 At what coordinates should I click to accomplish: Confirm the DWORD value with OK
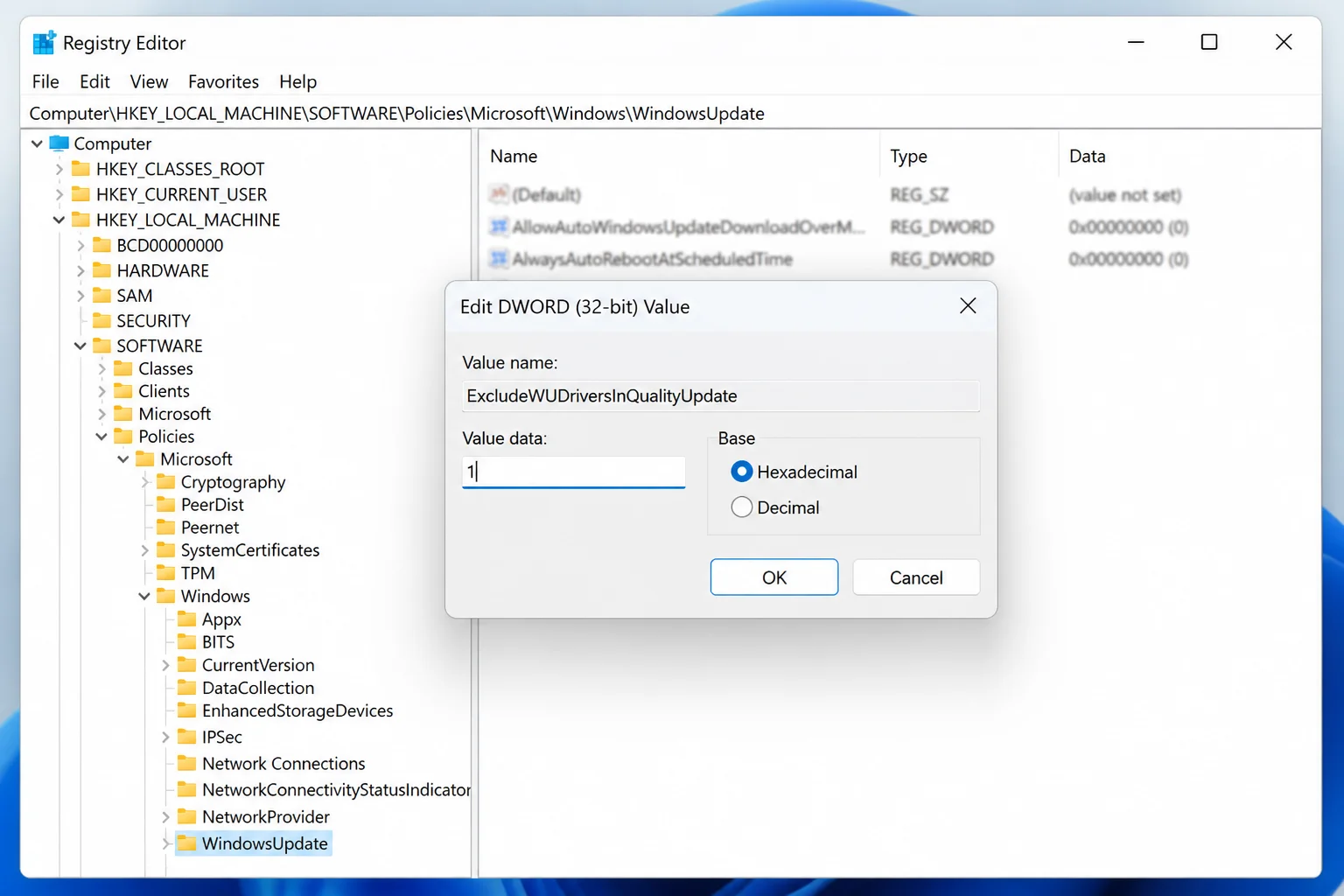point(773,577)
